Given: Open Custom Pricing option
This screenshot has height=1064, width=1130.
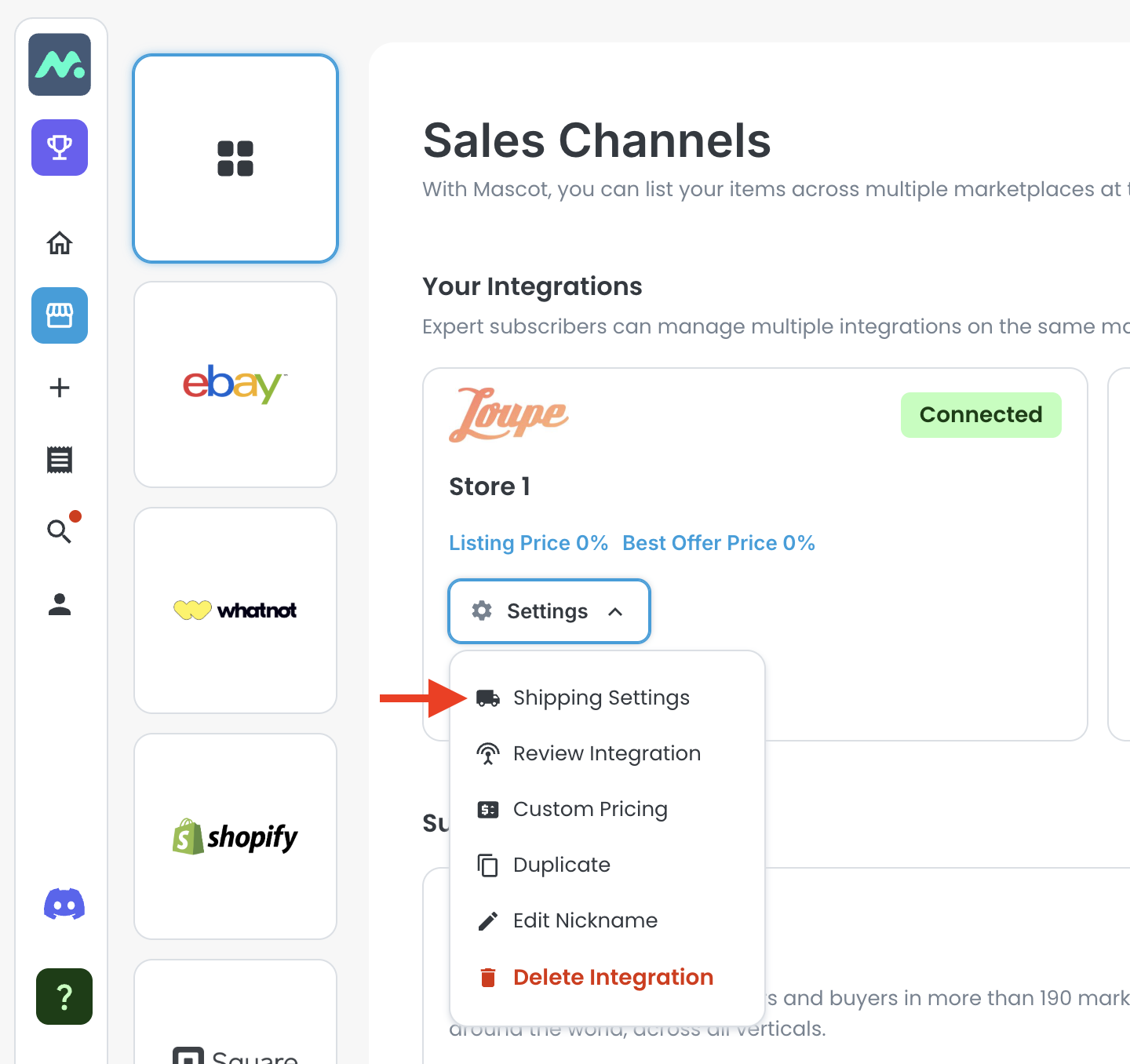Looking at the screenshot, I should click(x=590, y=809).
